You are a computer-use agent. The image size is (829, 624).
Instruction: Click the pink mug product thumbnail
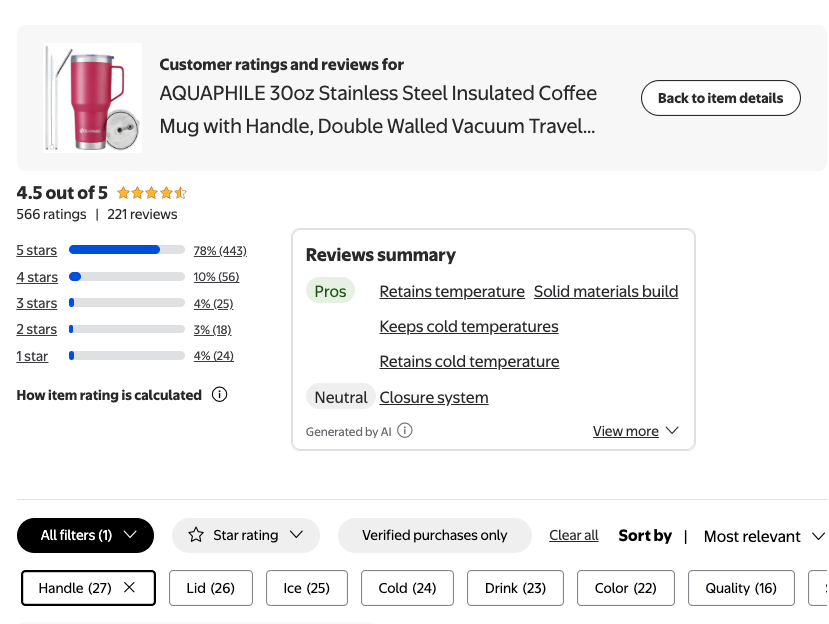click(93, 98)
